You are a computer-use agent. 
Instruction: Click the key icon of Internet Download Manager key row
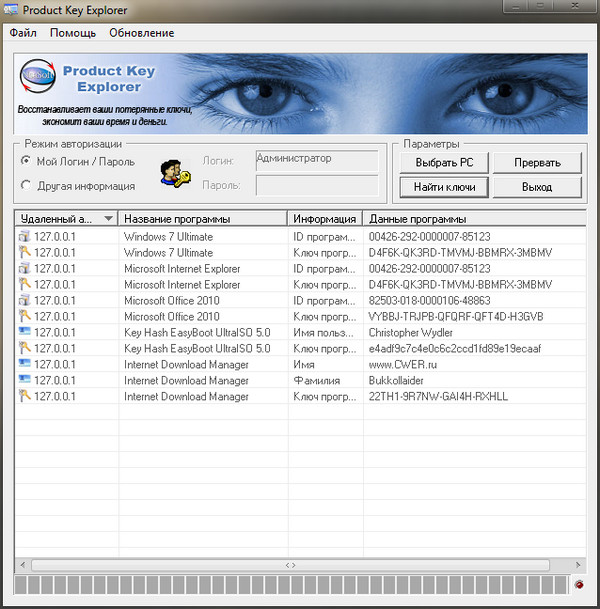(x=24, y=397)
